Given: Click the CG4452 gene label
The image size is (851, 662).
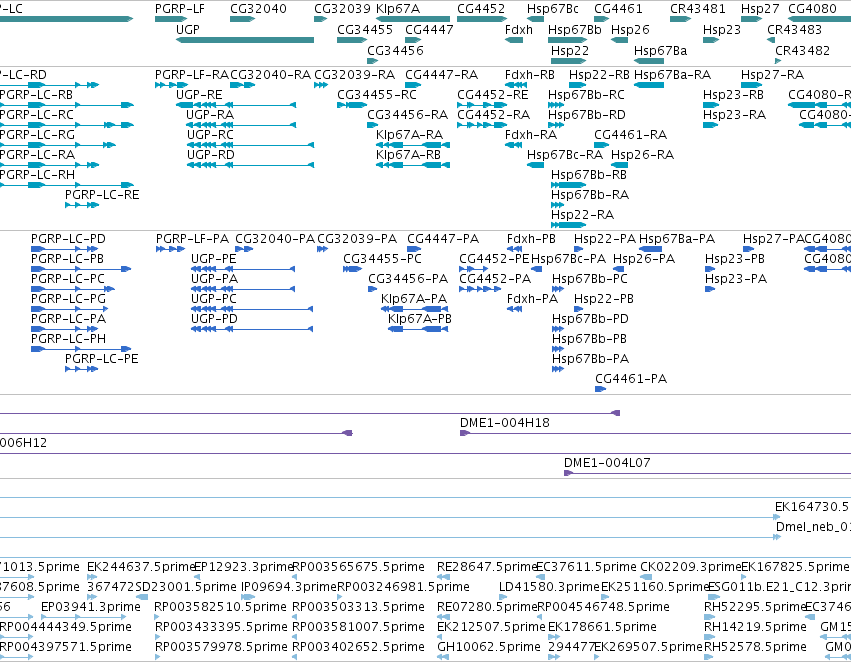Looking at the screenshot, I should (481, 9).
